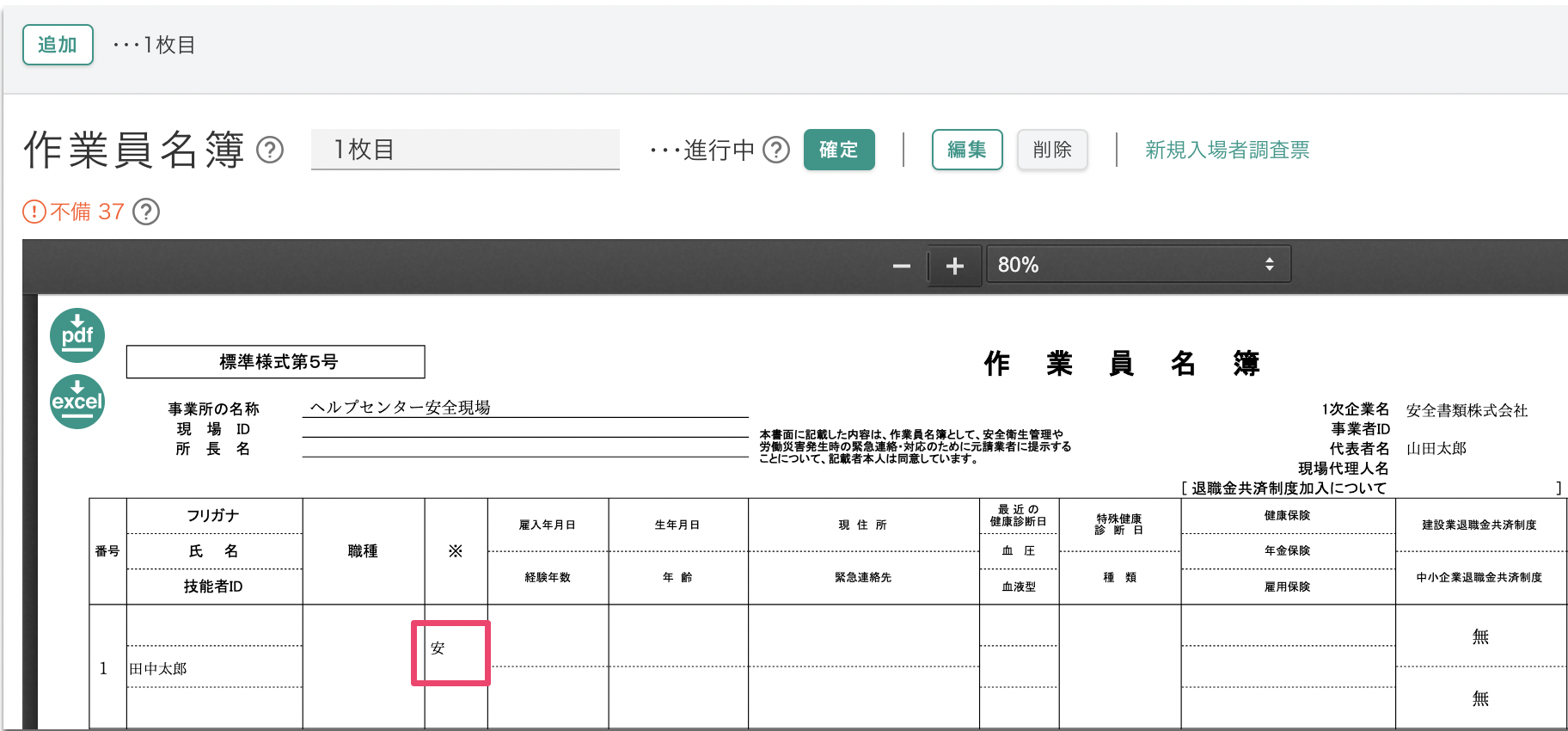
Task: Click the 不備 37 warning text
Action: pyautogui.click(x=87, y=212)
